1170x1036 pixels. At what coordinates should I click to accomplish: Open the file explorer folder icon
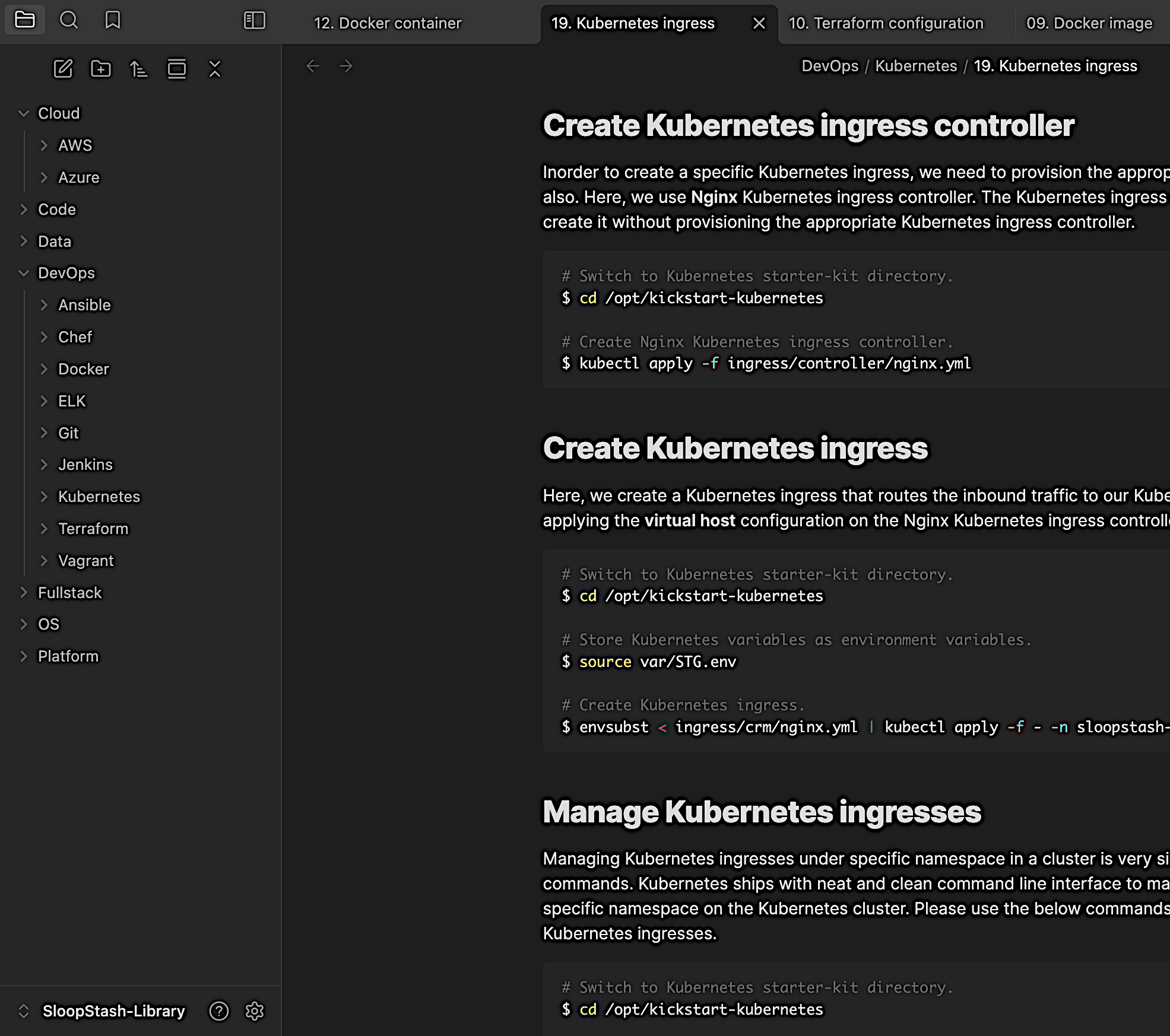pos(25,20)
